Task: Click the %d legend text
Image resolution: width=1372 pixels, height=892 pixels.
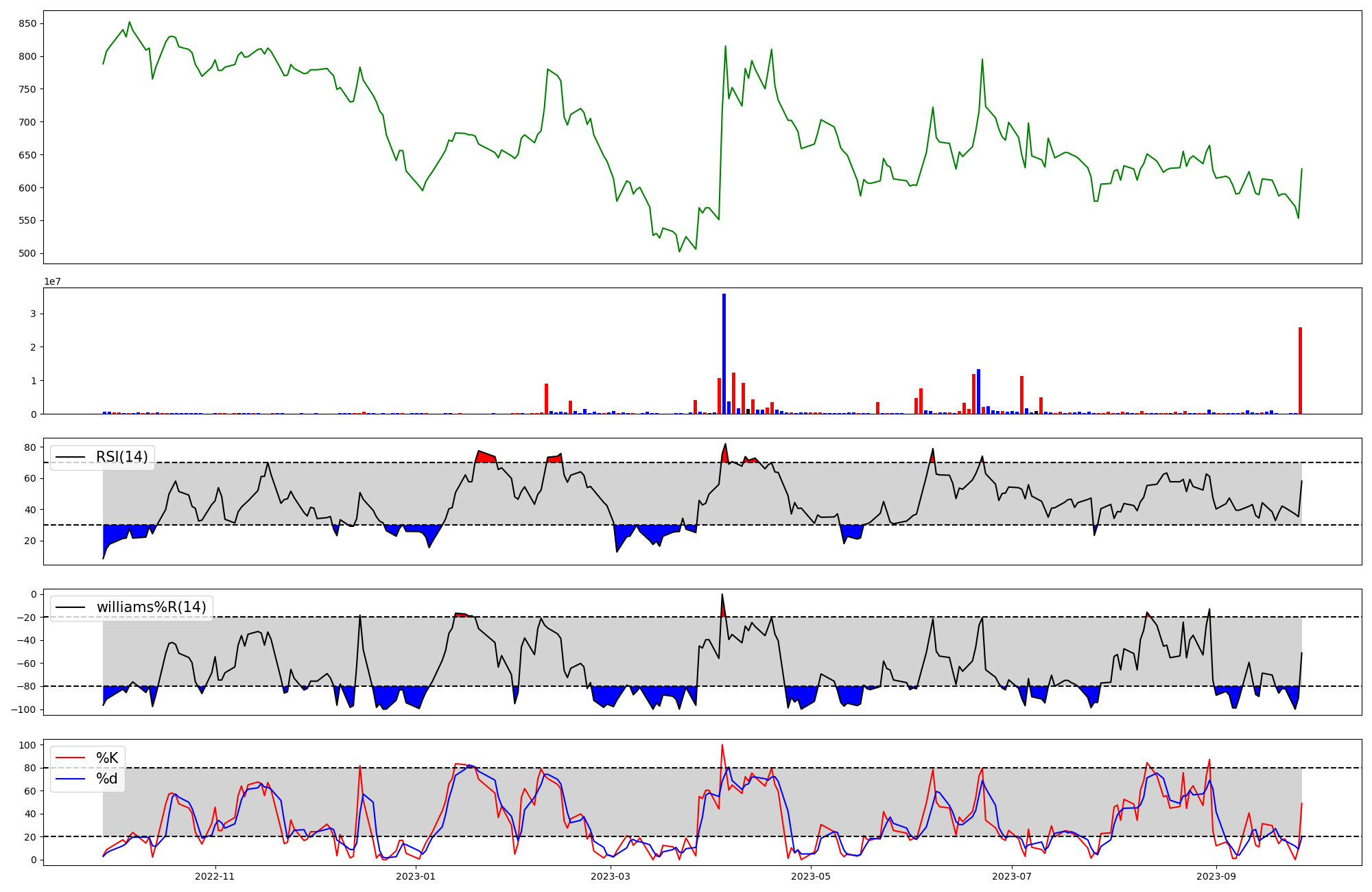Action: [x=107, y=779]
